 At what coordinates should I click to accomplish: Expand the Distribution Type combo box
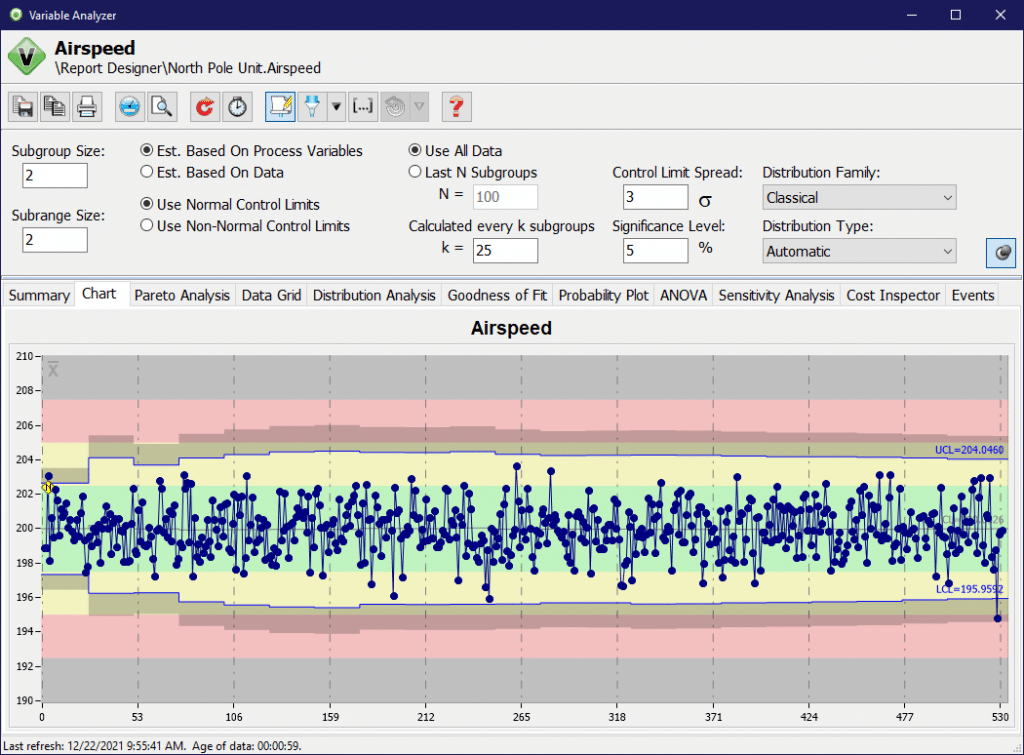[858, 252]
